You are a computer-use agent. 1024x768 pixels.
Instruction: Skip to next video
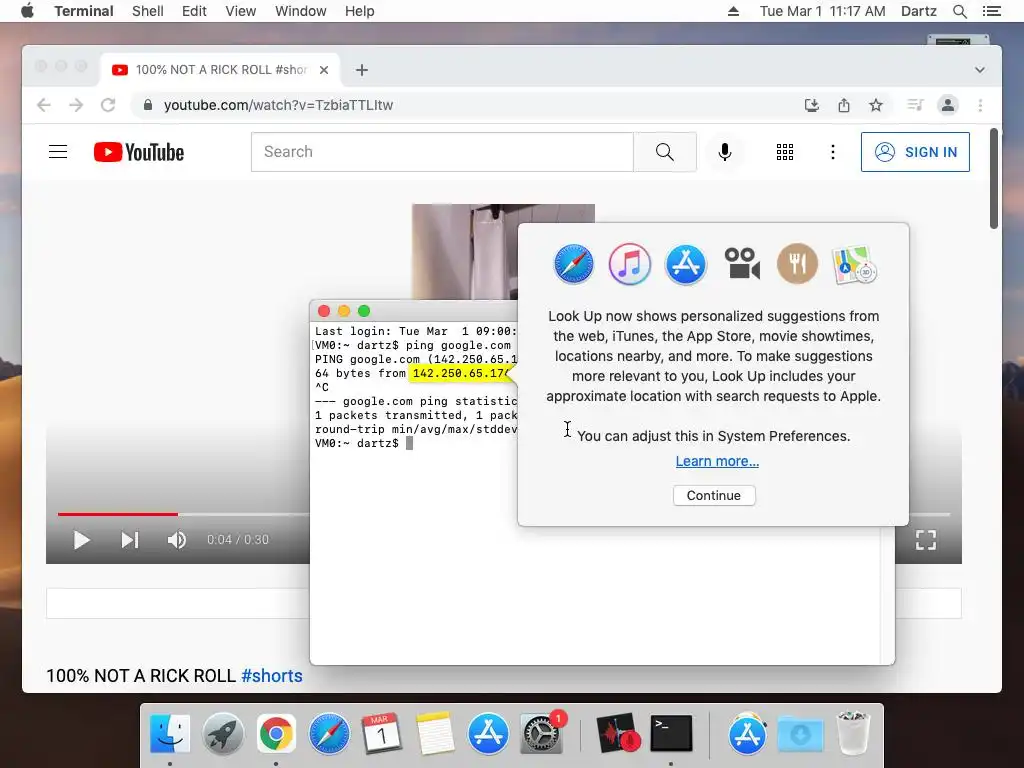(x=129, y=540)
